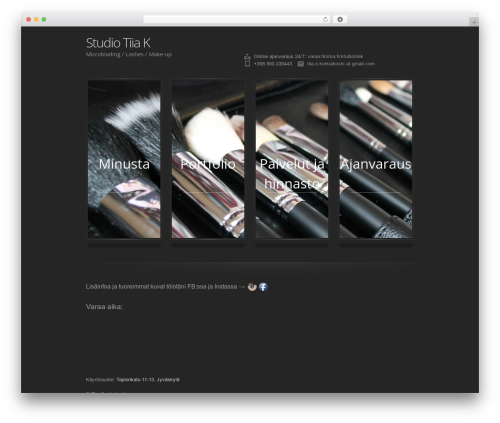This screenshot has height=423, width=500.
Task: Open the Portfolio tile
Action: click(x=208, y=159)
